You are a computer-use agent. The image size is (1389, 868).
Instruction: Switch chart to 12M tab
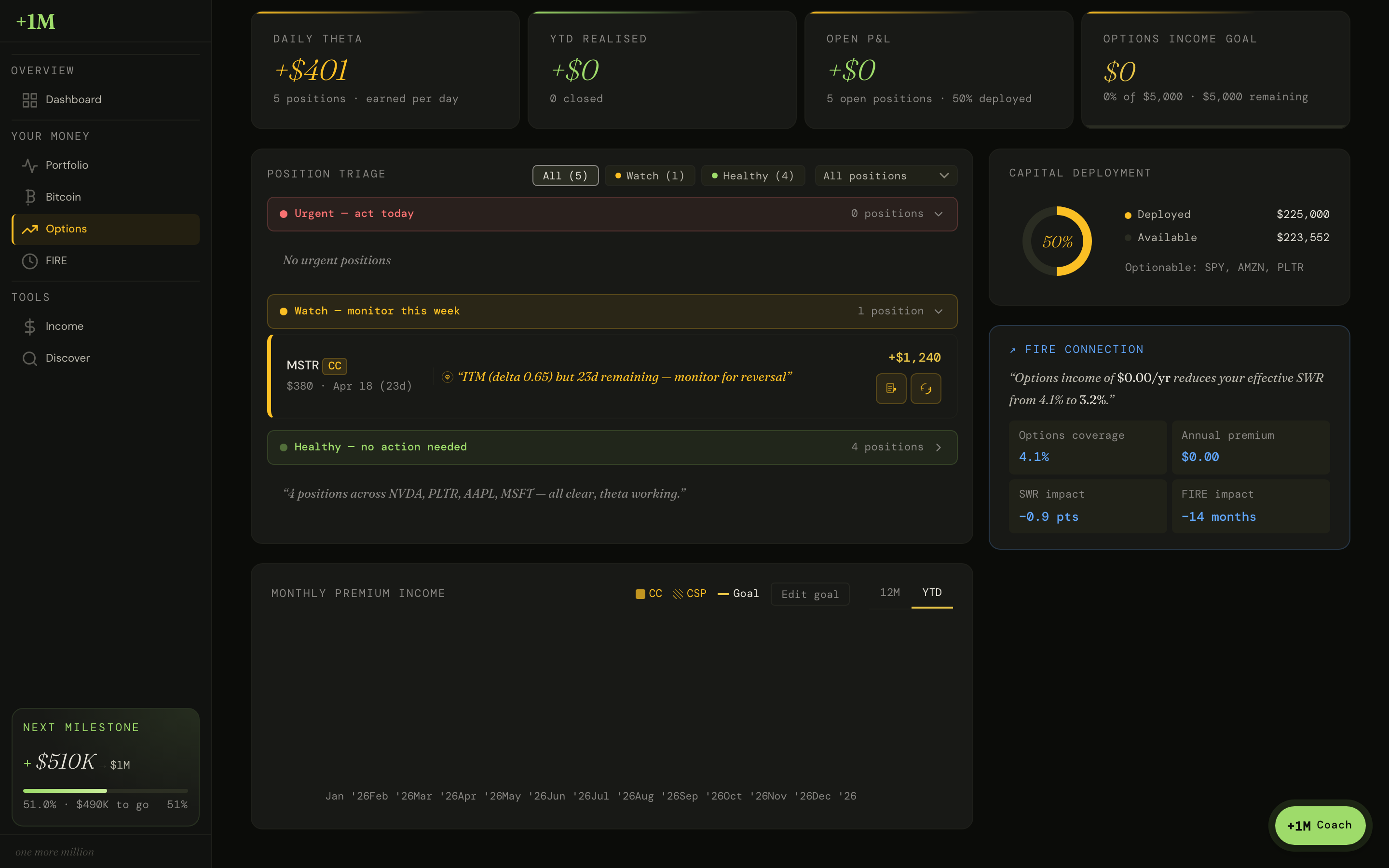890,593
